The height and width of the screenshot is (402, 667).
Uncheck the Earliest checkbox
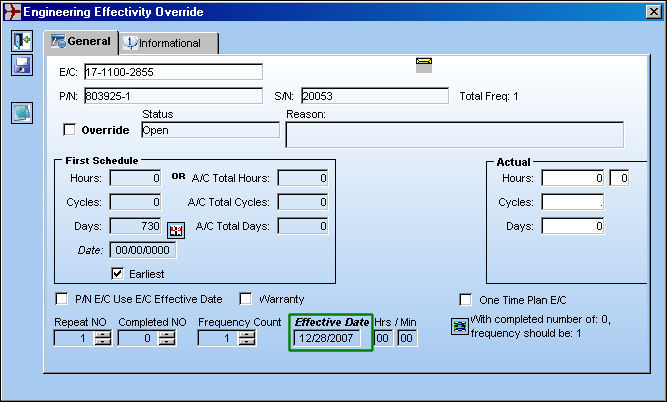[x=117, y=274]
